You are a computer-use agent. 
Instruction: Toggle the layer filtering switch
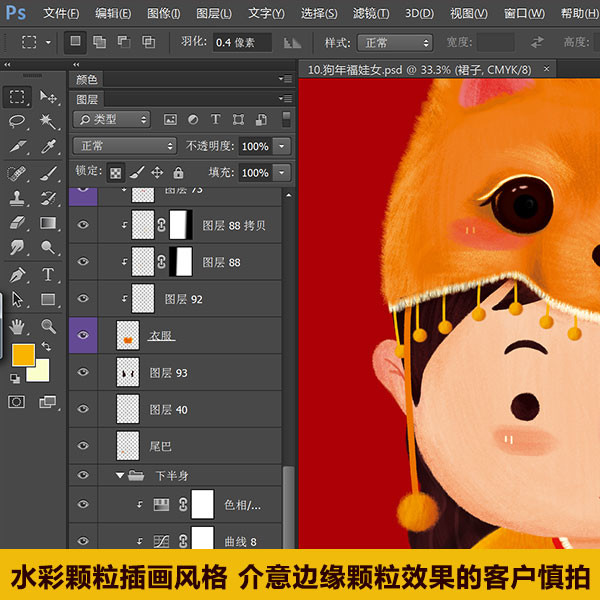[286, 119]
